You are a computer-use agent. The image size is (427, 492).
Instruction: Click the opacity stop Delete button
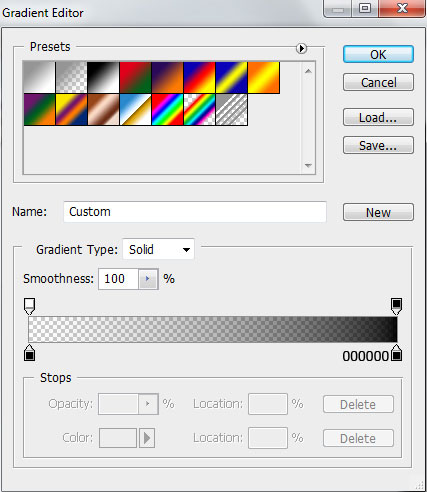(358, 404)
